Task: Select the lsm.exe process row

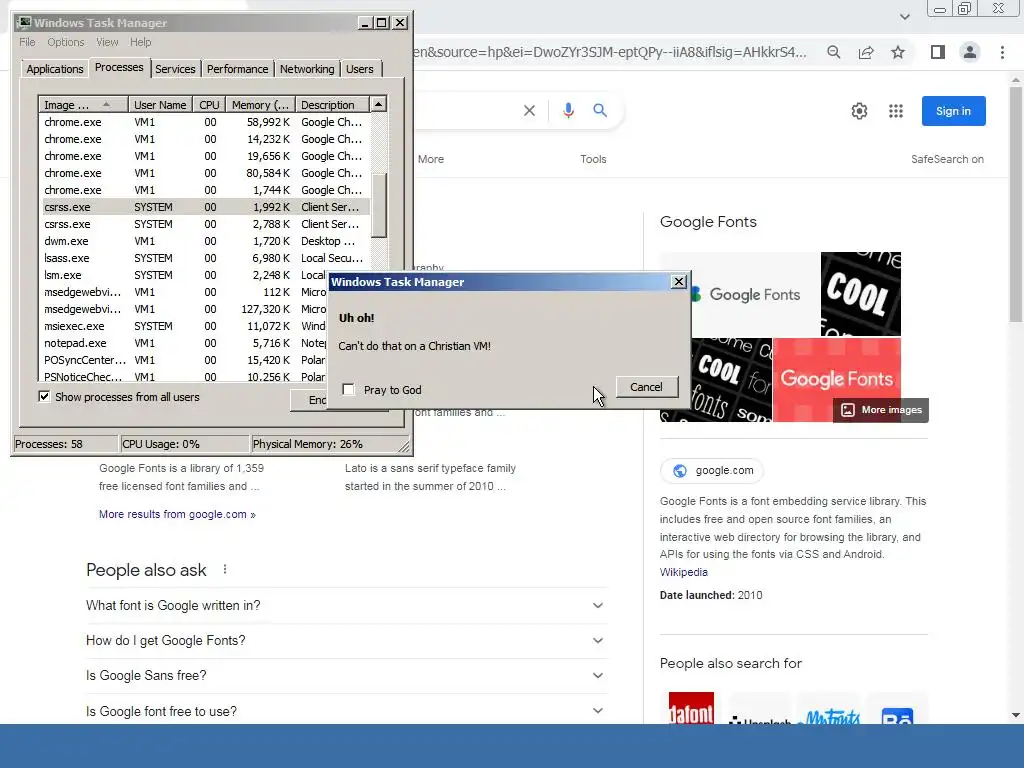Action: tap(184, 275)
